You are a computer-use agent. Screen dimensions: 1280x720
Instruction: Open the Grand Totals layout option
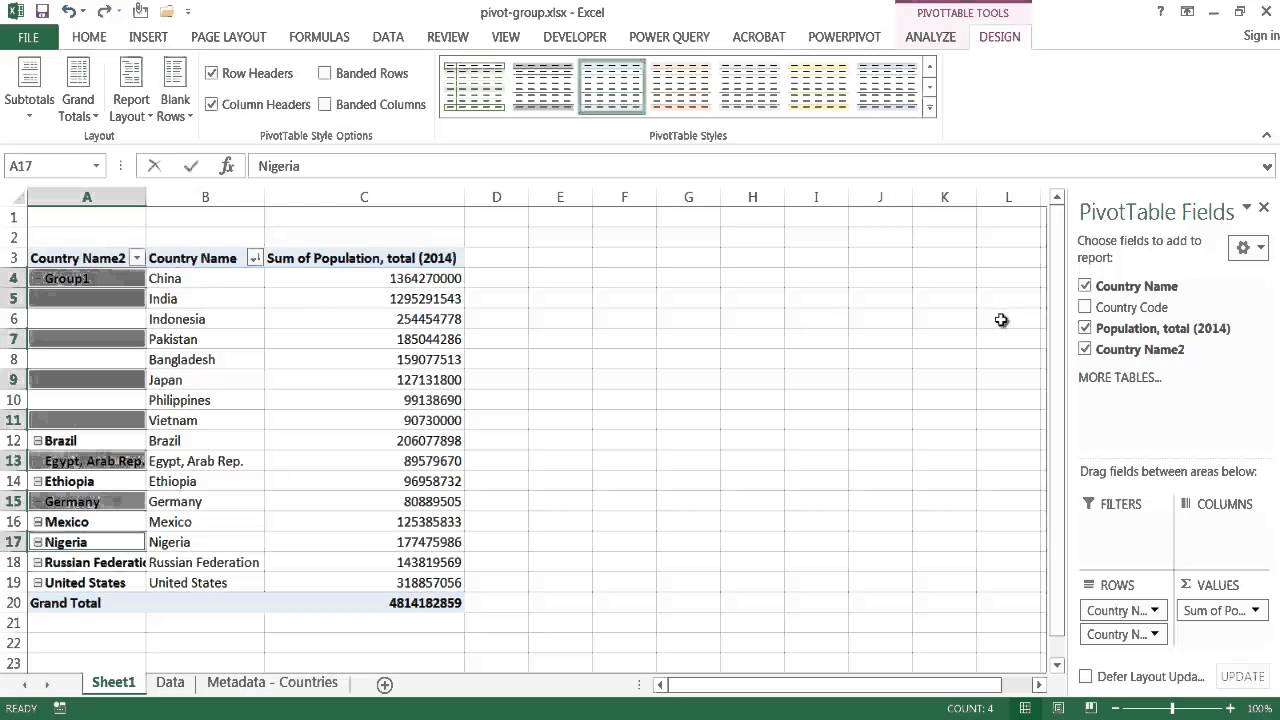78,90
